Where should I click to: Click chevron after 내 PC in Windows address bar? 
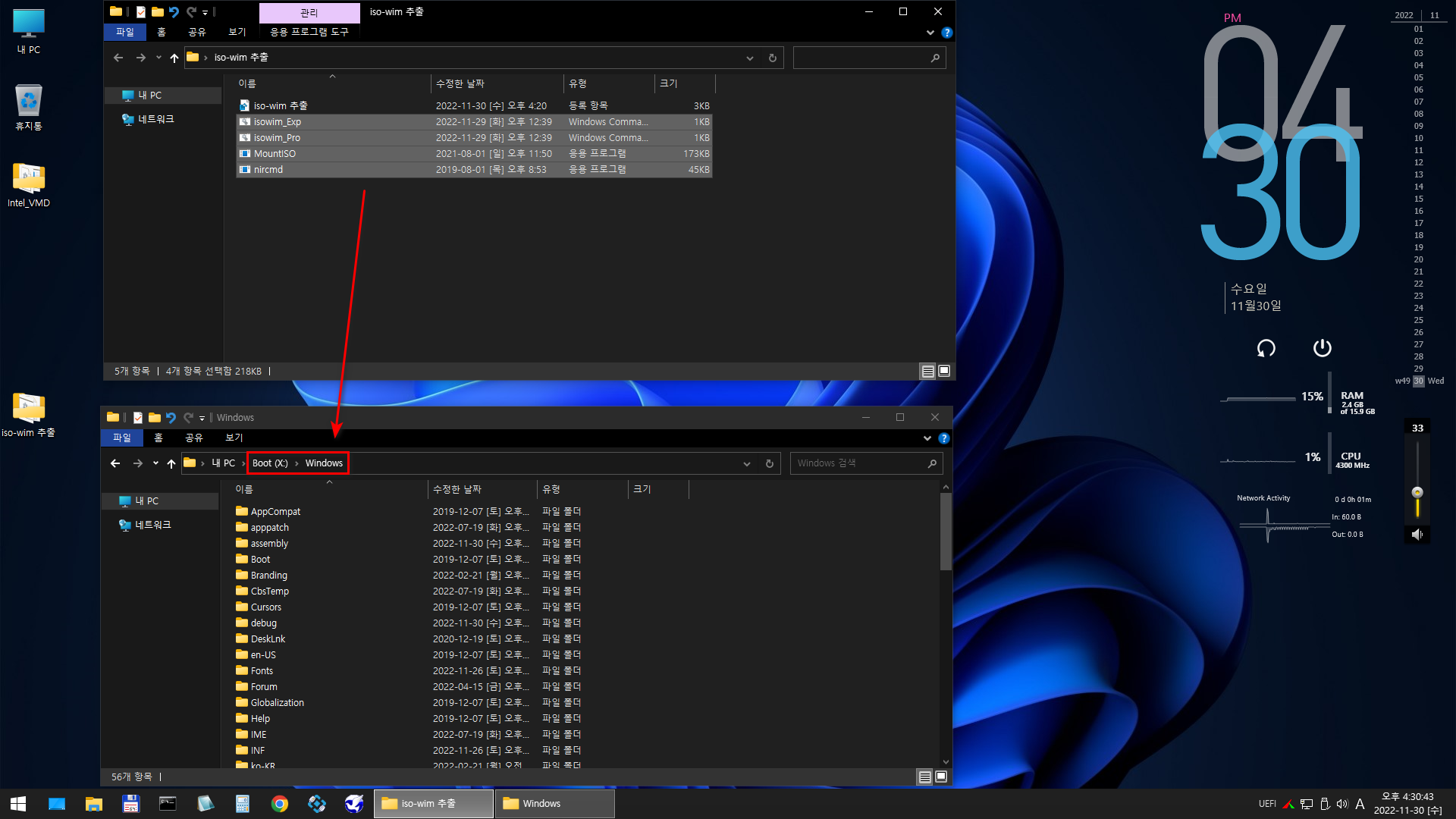click(243, 463)
